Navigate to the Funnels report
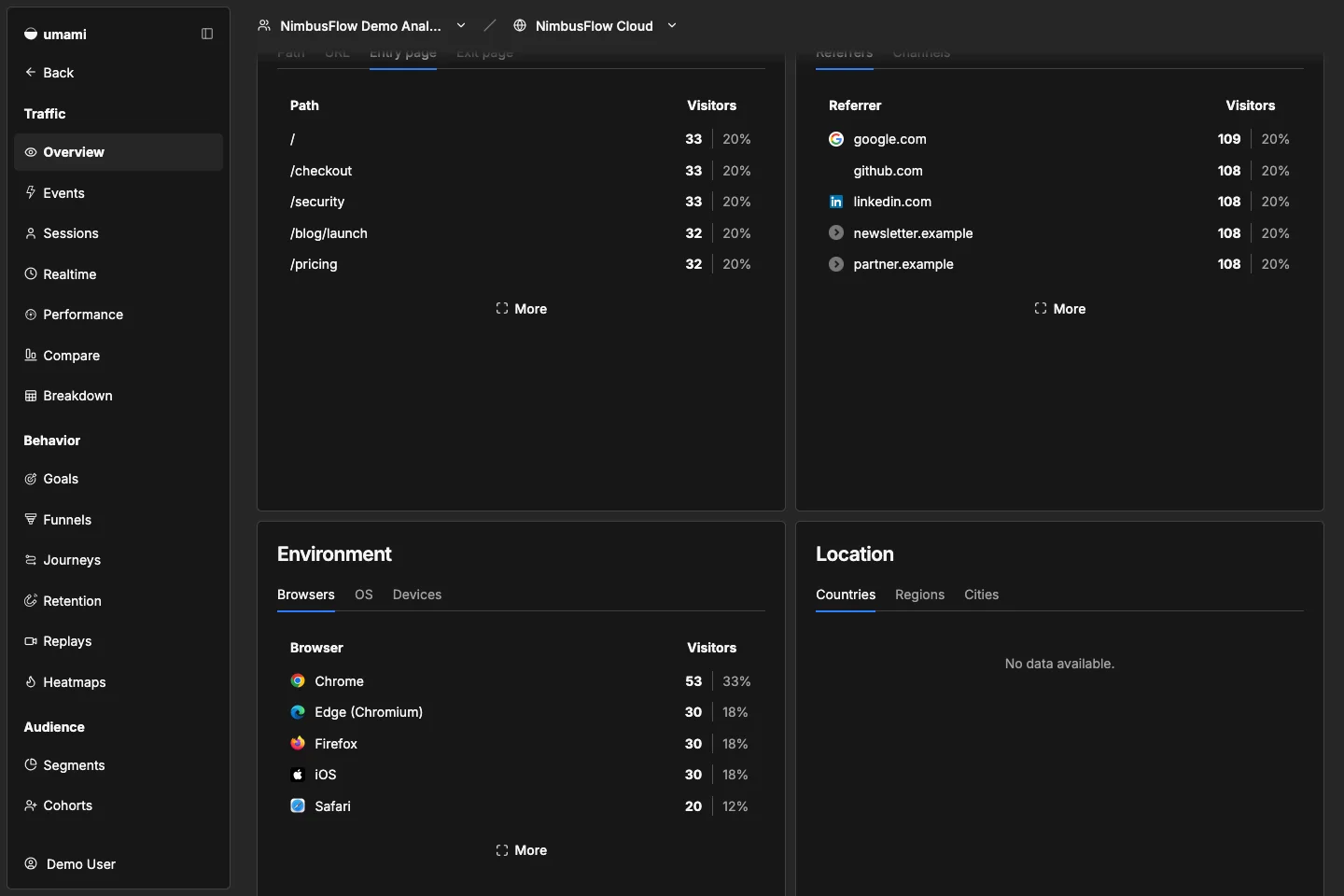This screenshot has height=896, width=1344. [119, 519]
